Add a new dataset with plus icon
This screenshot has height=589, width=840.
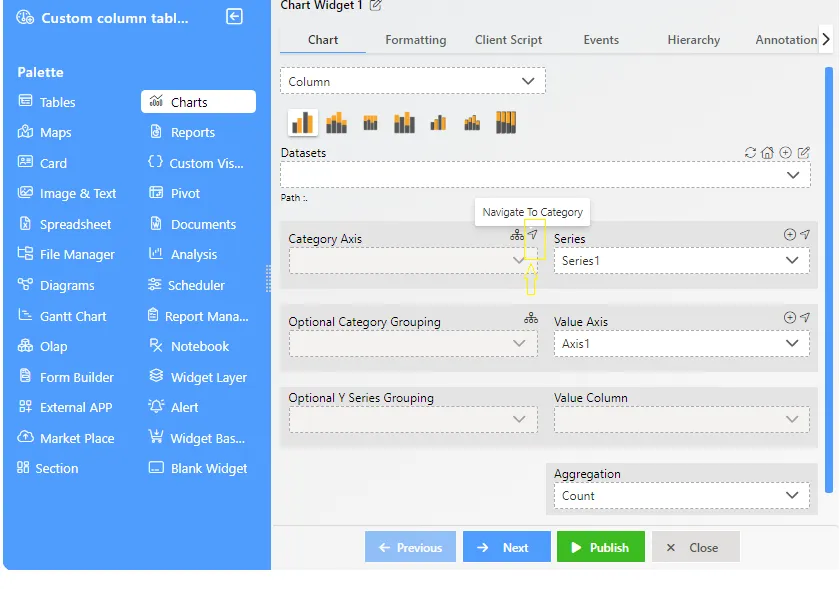[x=785, y=153]
